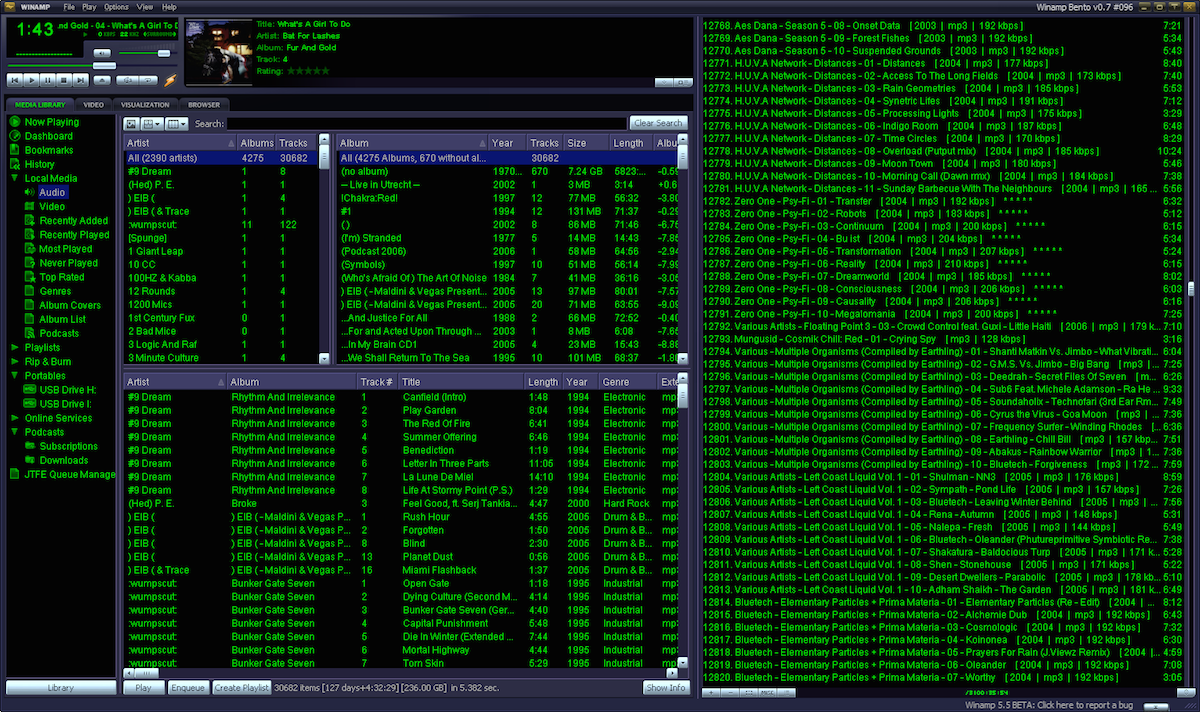1200x712 pixels.
Task: Select Now Playing in the library tree
Action: [52, 122]
